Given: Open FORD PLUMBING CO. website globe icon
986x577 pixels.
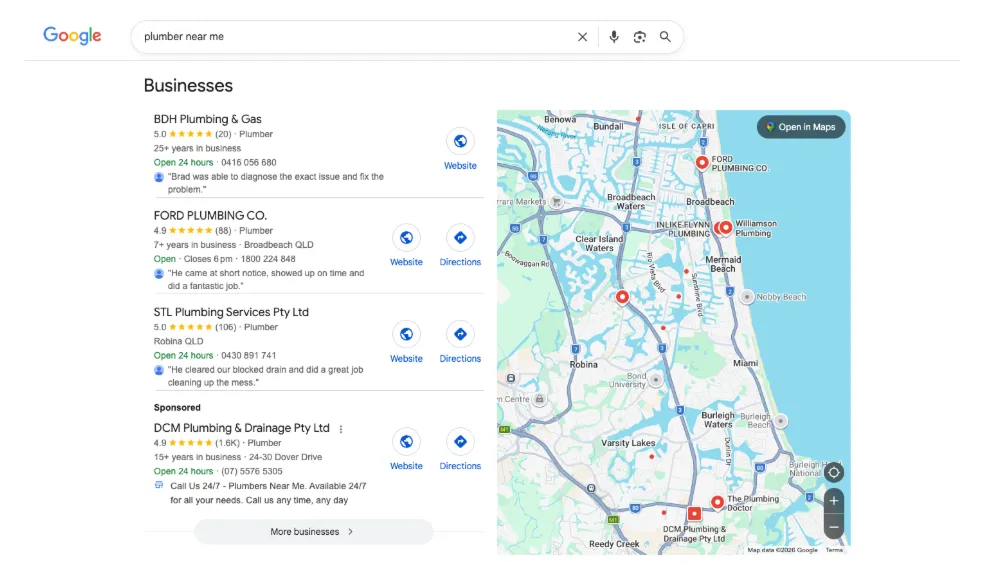Looking at the screenshot, I should point(406,238).
